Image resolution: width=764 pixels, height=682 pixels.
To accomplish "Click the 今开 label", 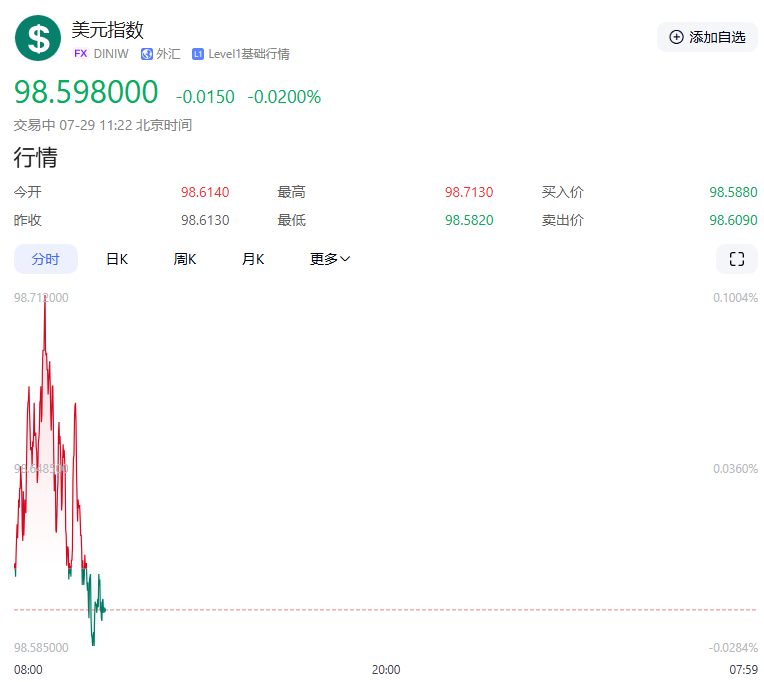I will [x=28, y=192].
